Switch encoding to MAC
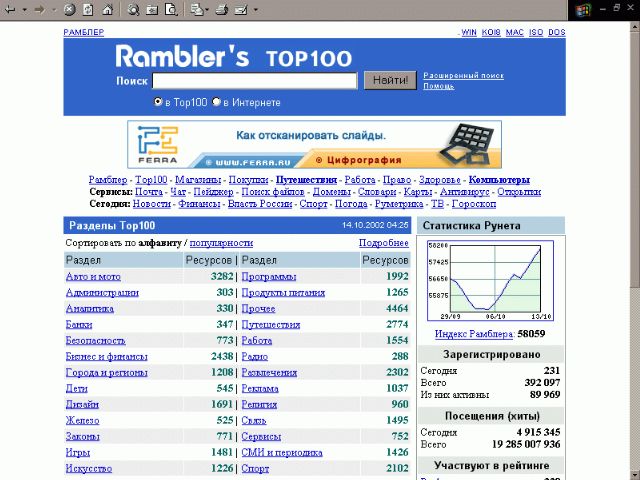 pos(515,32)
